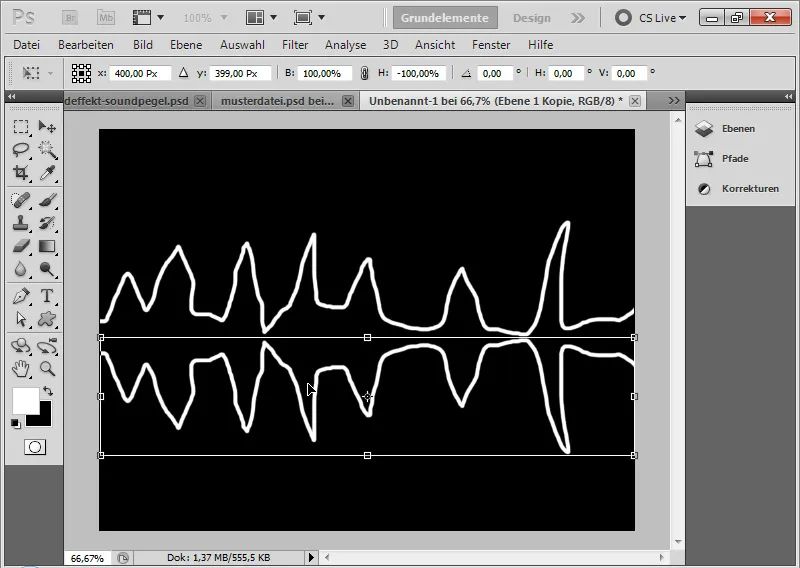The width and height of the screenshot is (800, 568).
Task: Select the Spot Healing Brush tool
Action: 20,200
